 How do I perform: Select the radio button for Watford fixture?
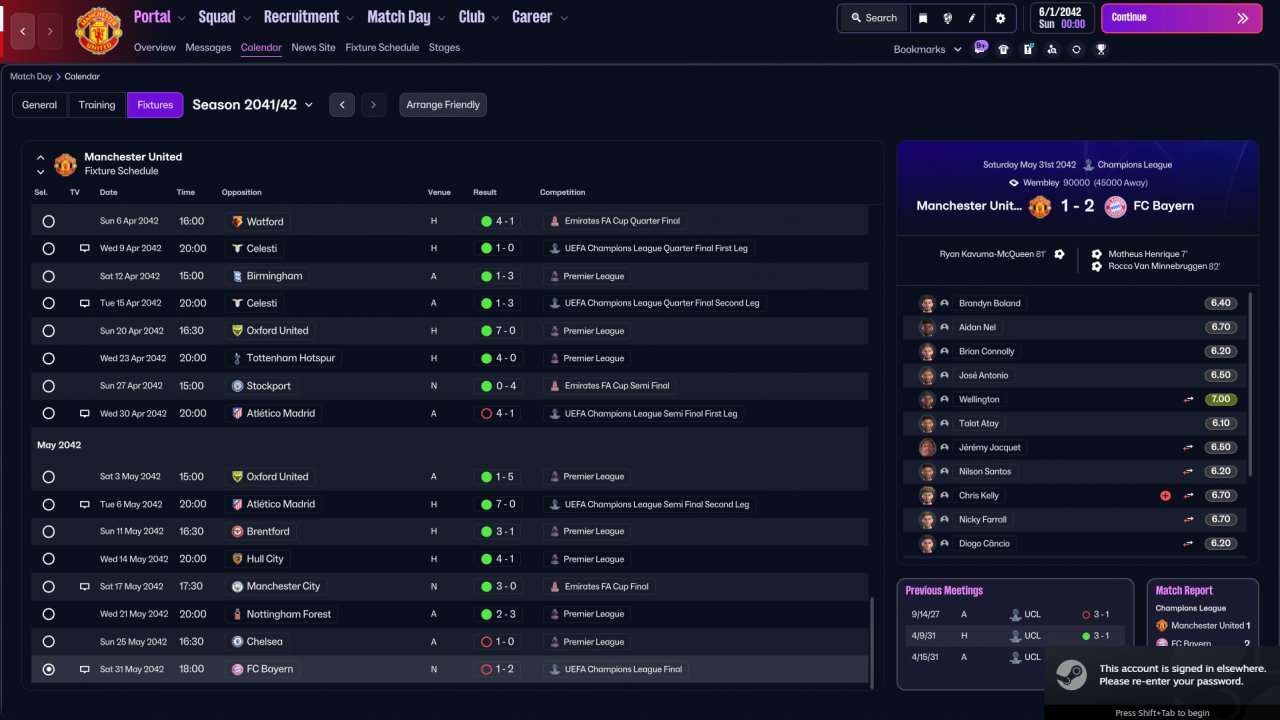coord(49,221)
